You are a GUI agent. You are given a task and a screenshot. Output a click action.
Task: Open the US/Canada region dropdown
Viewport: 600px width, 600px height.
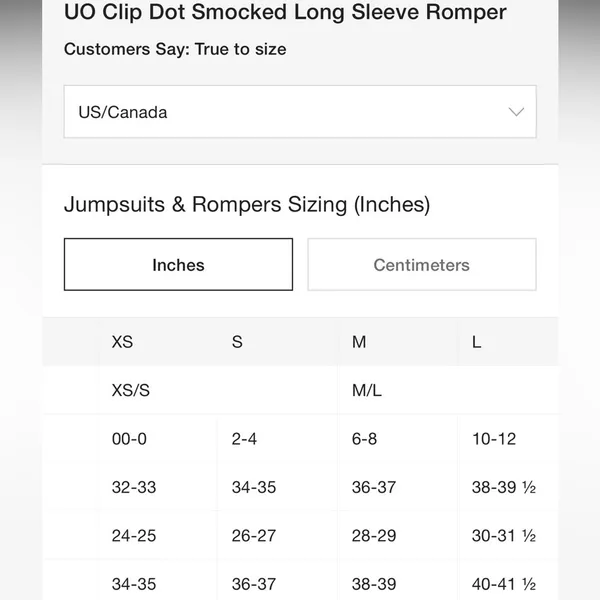tap(300, 112)
